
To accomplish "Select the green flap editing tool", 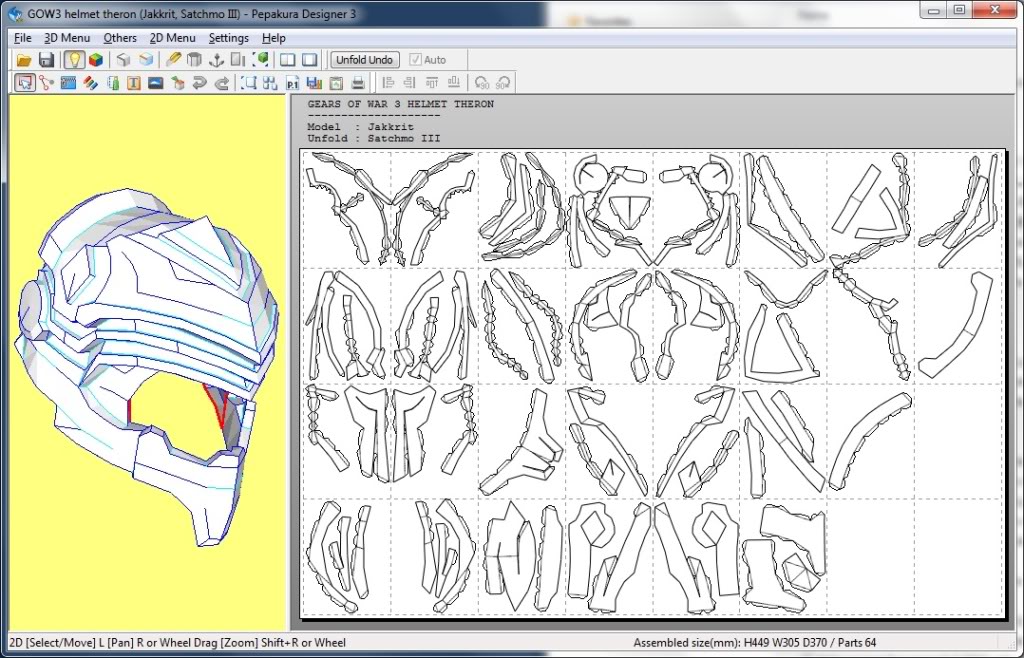I will 113,83.
